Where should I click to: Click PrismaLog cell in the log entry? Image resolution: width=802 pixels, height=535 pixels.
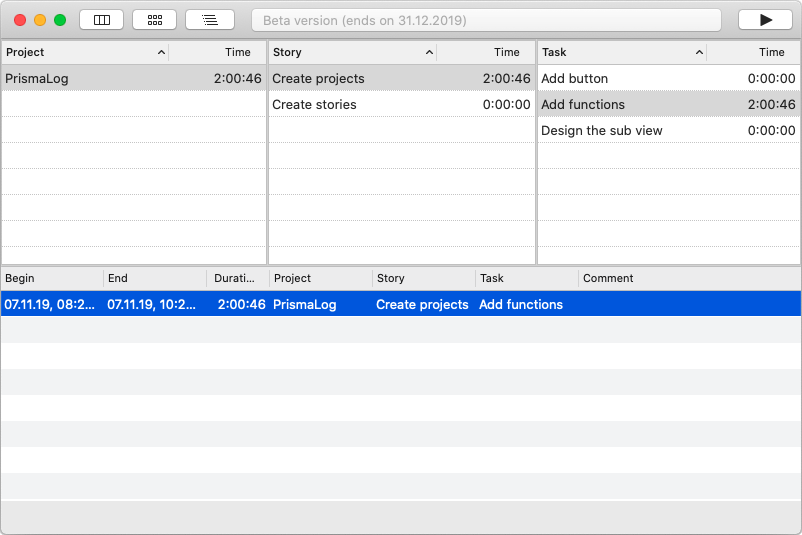pos(305,304)
